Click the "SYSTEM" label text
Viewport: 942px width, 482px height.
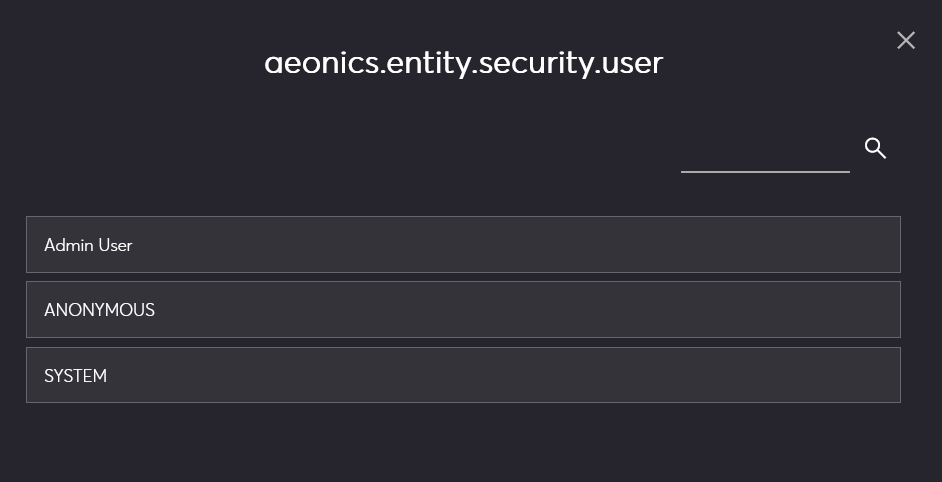coord(75,376)
